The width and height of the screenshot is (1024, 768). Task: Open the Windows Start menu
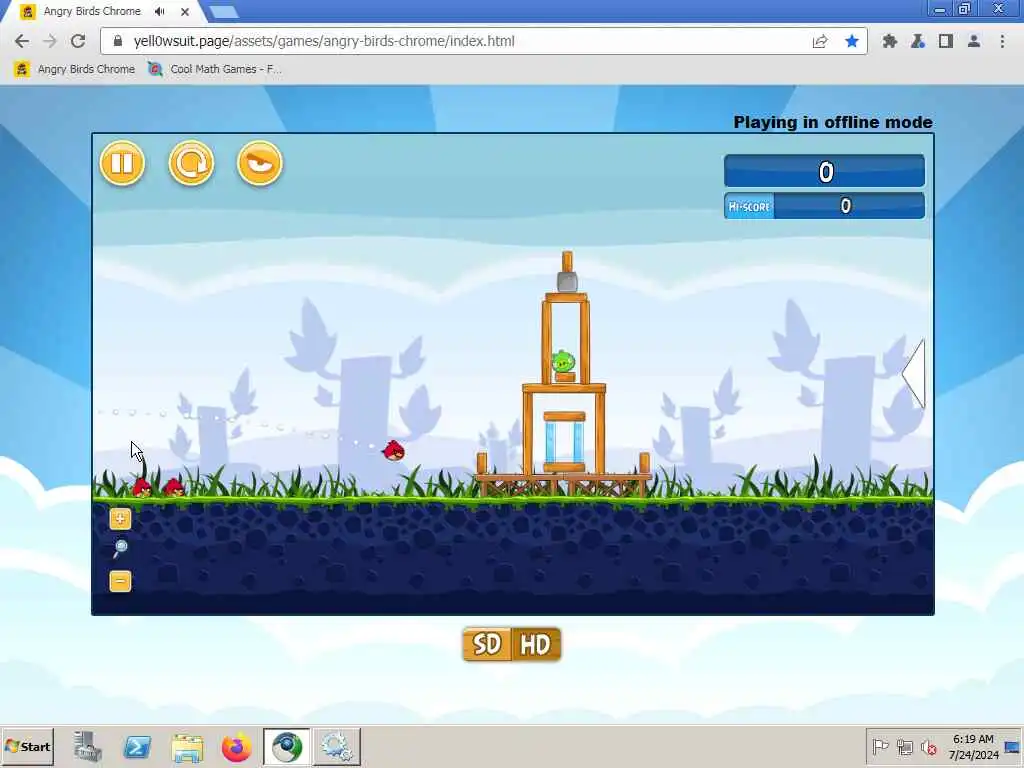pyautogui.click(x=27, y=746)
